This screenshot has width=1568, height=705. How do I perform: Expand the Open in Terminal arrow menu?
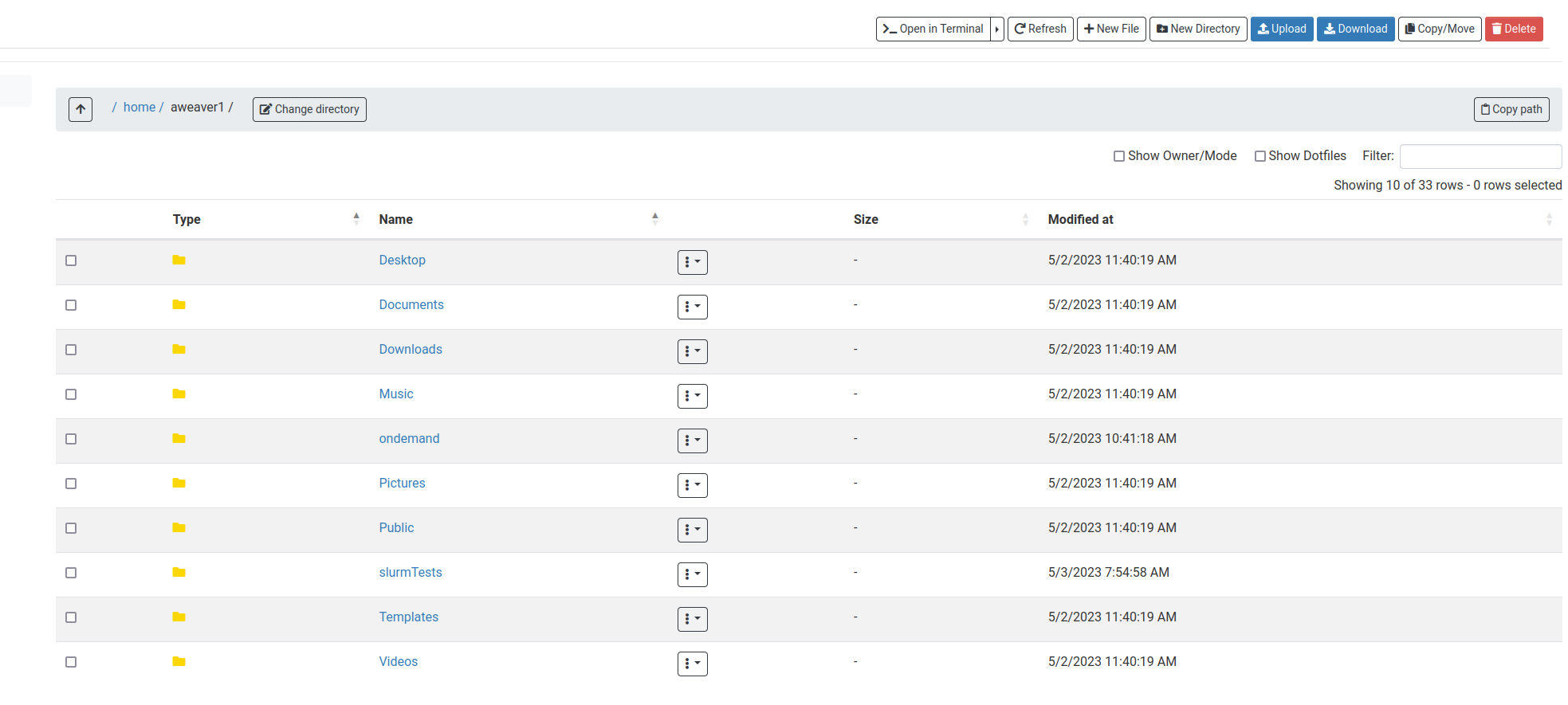[997, 29]
